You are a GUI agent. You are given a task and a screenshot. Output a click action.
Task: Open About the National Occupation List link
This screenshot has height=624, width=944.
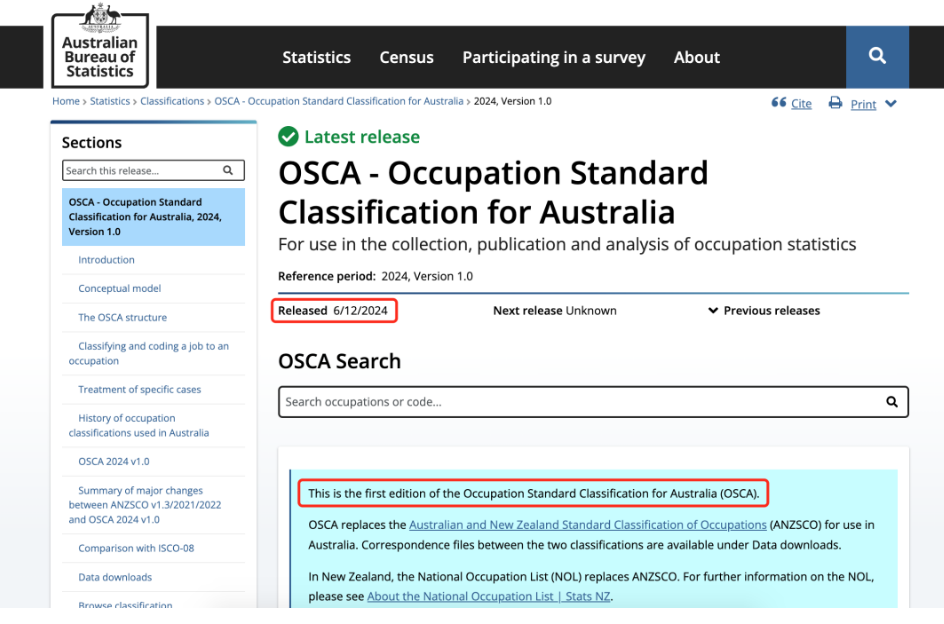click(489, 596)
